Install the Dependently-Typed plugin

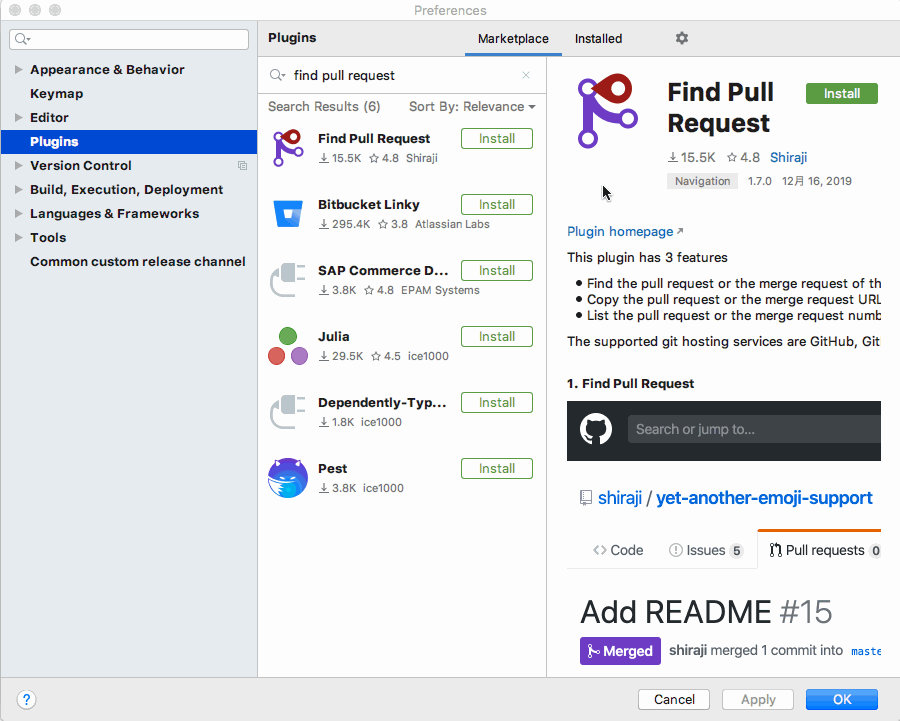tap(496, 402)
